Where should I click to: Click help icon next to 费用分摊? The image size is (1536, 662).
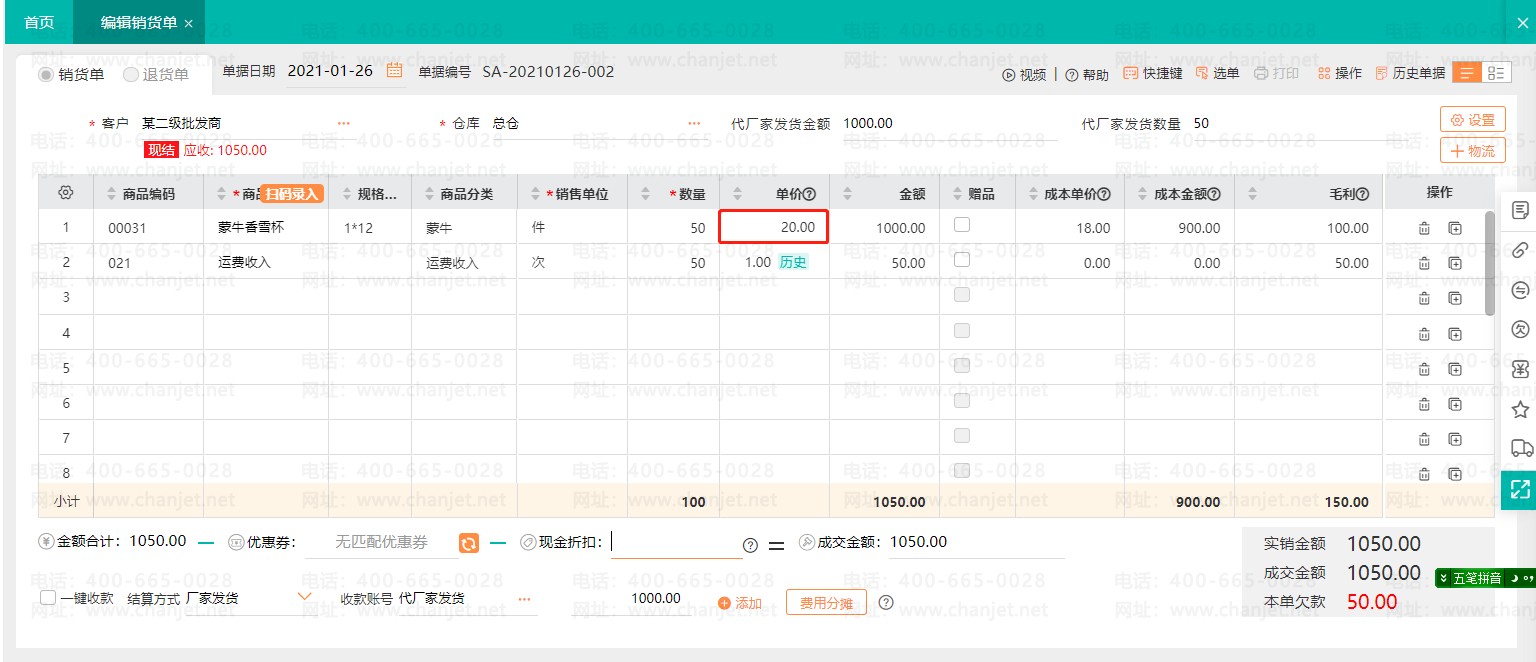pyautogui.click(x=885, y=602)
